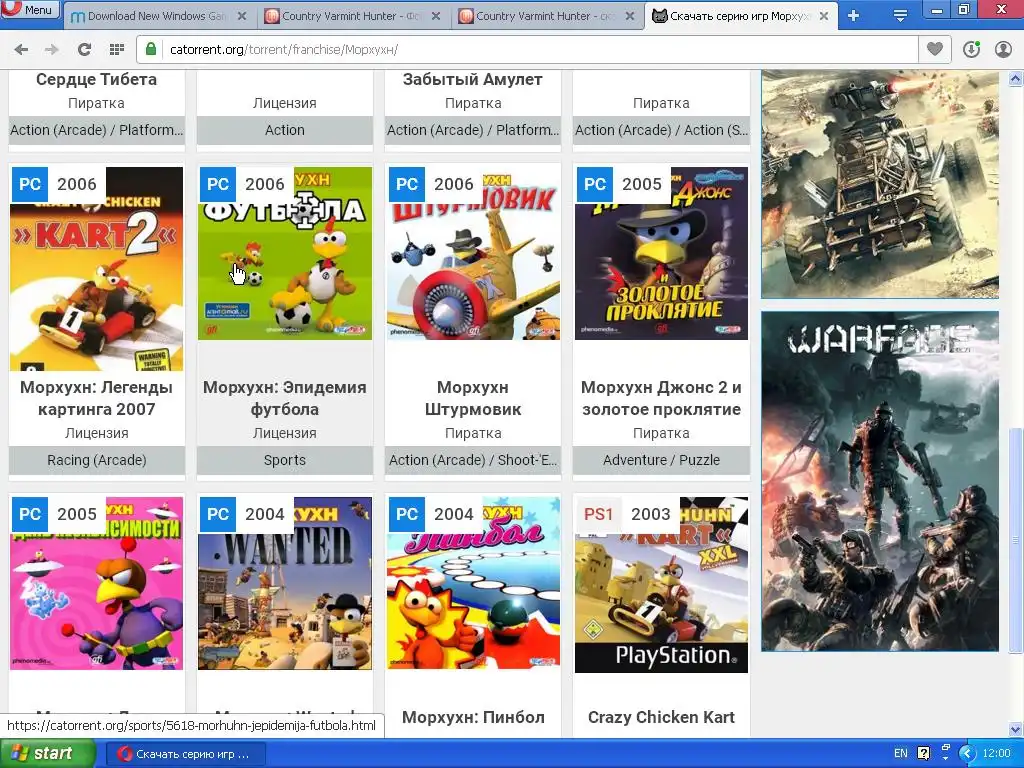Click PS1 badge on Crazy Chicken Kart
This screenshot has height=768, width=1024.
(x=598, y=514)
